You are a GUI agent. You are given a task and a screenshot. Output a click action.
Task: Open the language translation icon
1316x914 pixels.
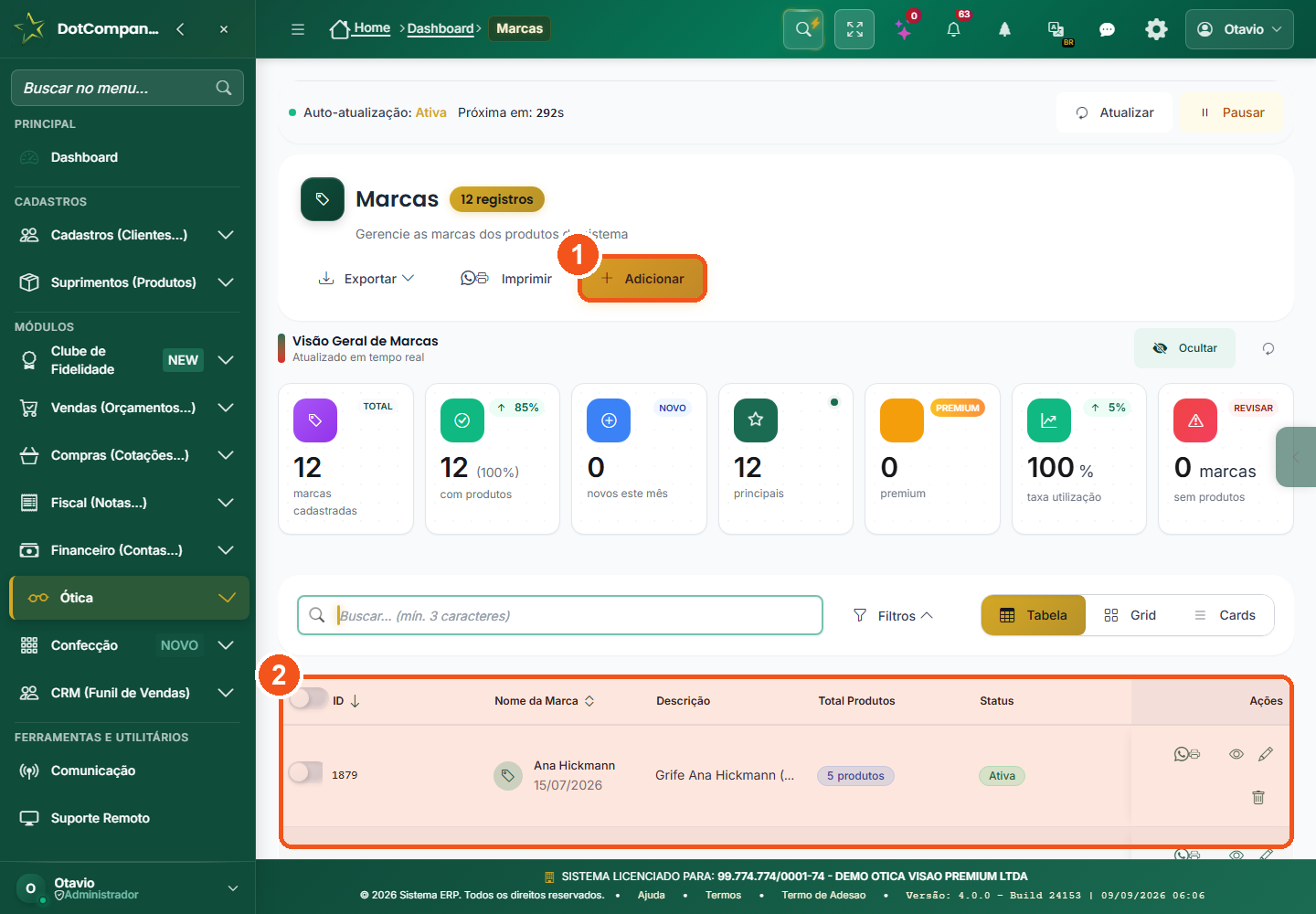[x=1056, y=29]
